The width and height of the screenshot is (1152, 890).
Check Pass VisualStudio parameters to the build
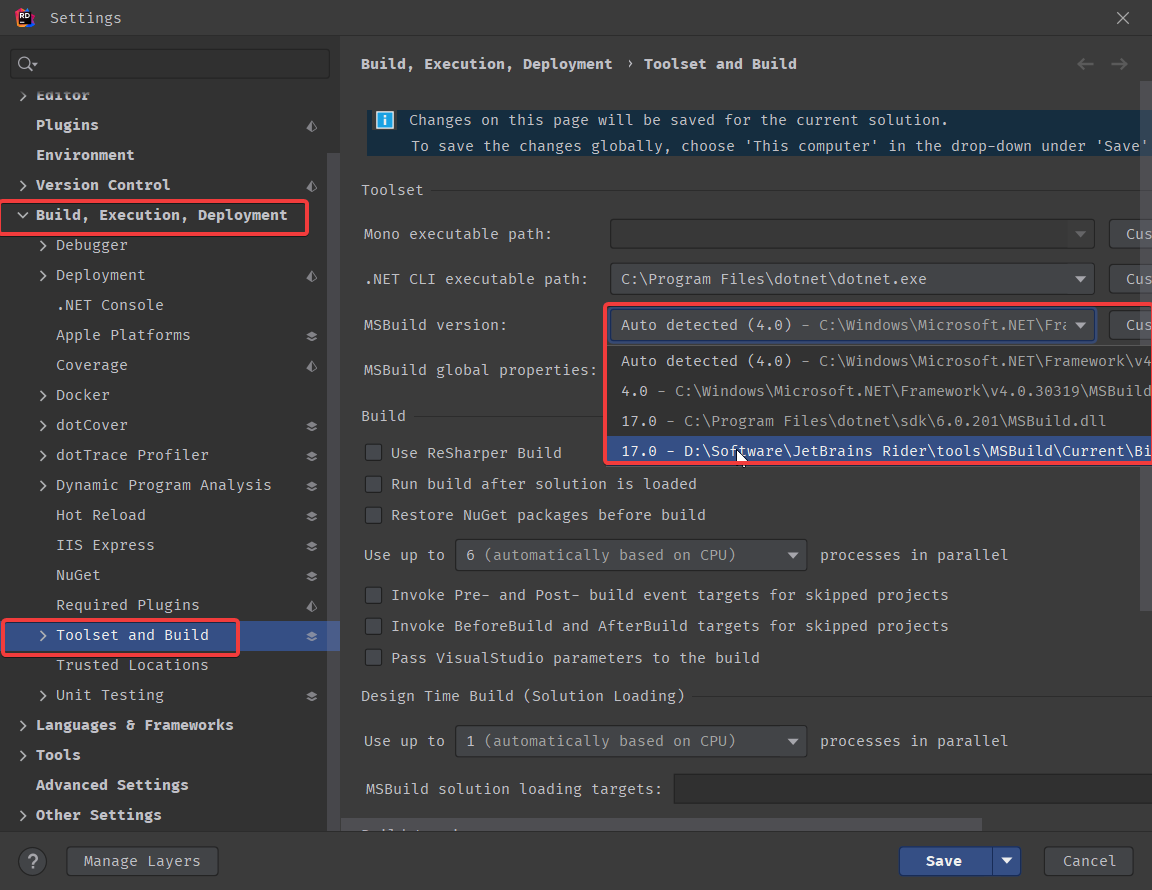point(373,658)
